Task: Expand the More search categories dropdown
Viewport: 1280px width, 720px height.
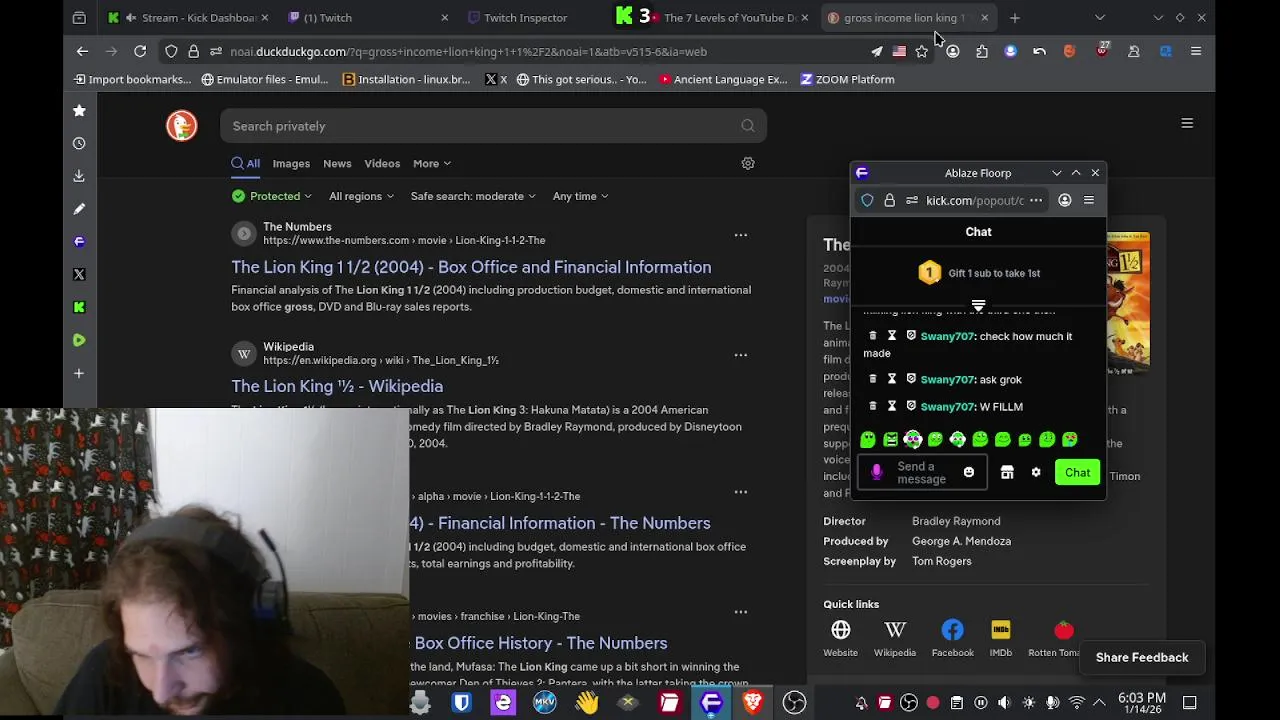Action: (432, 163)
